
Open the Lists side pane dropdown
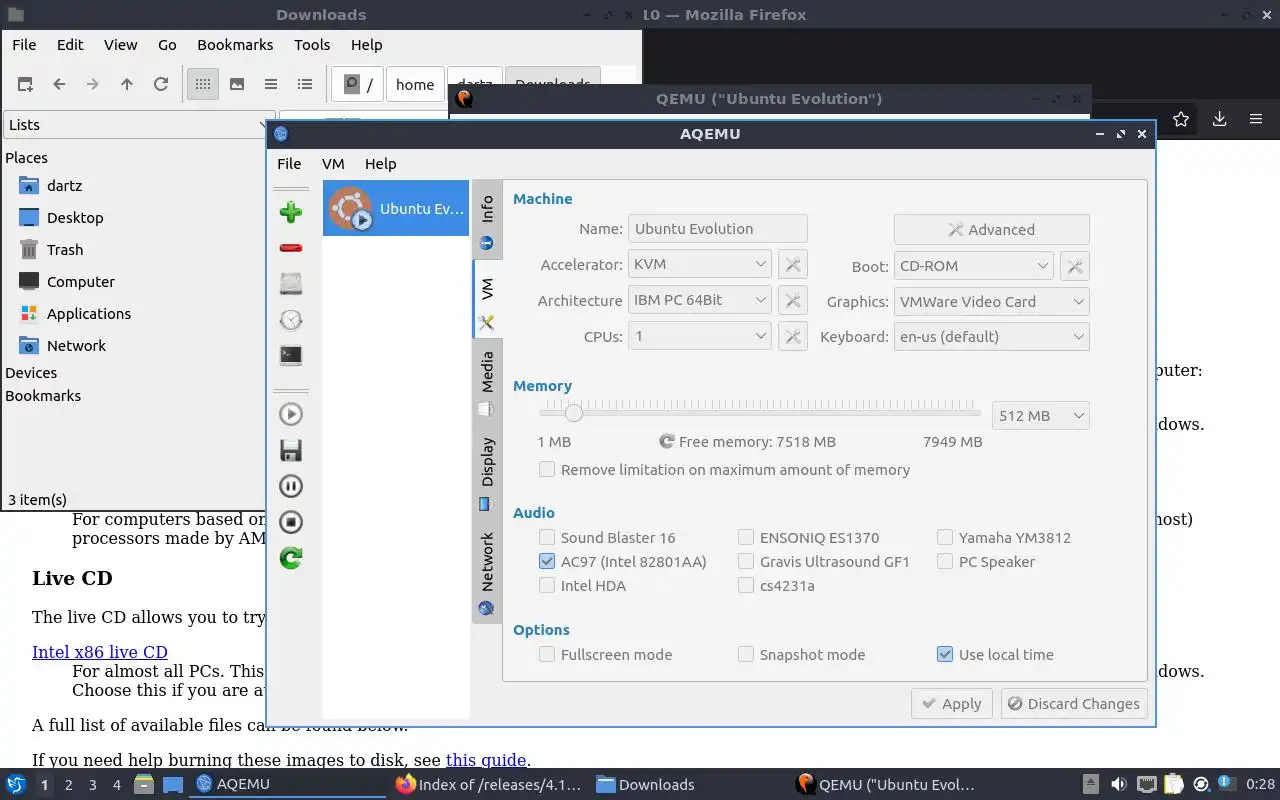(x=139, y=125)
